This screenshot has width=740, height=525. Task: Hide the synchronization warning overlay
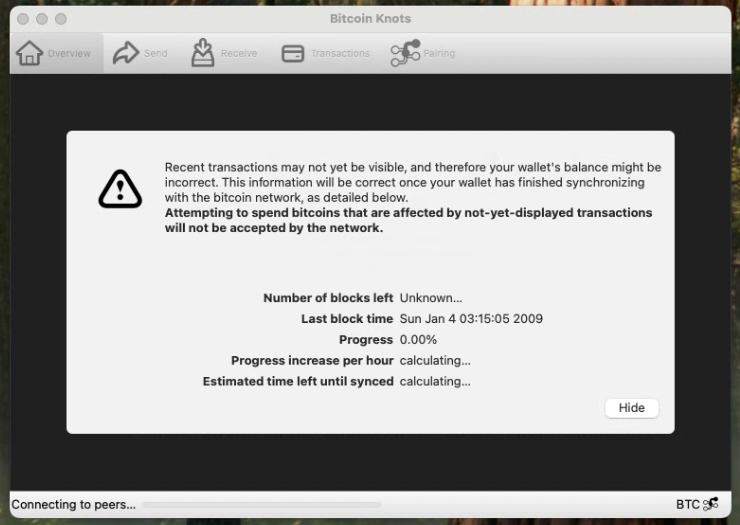pyautogui.click(x=631, y=408)
